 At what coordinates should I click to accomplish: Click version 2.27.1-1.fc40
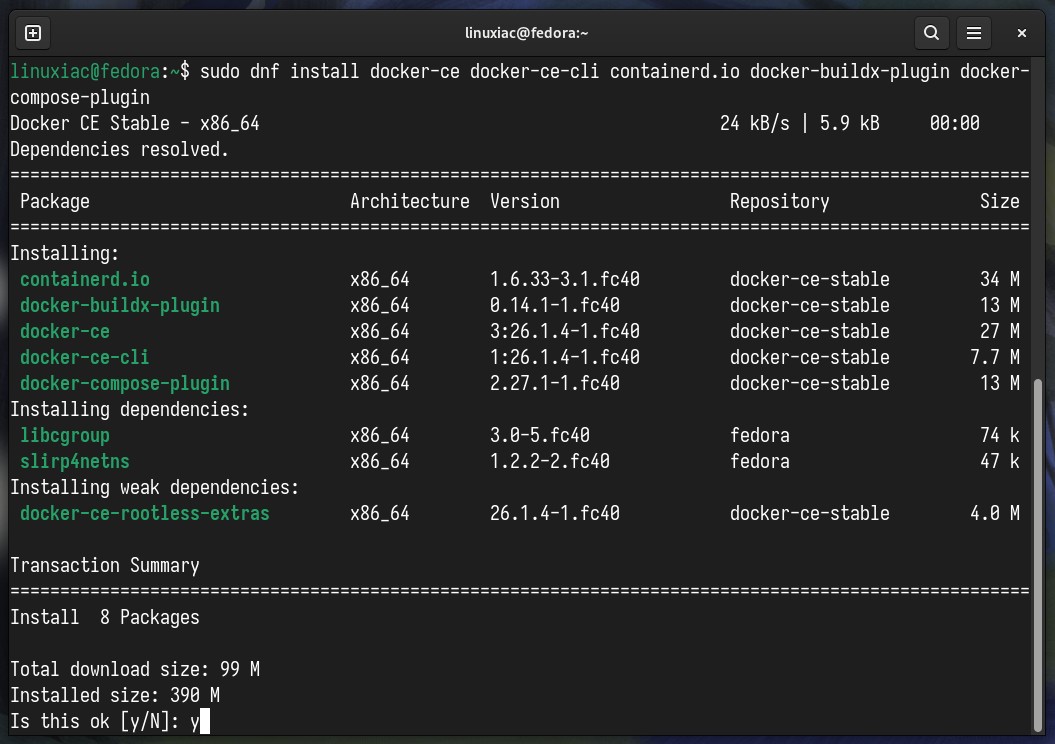[554, 383]
